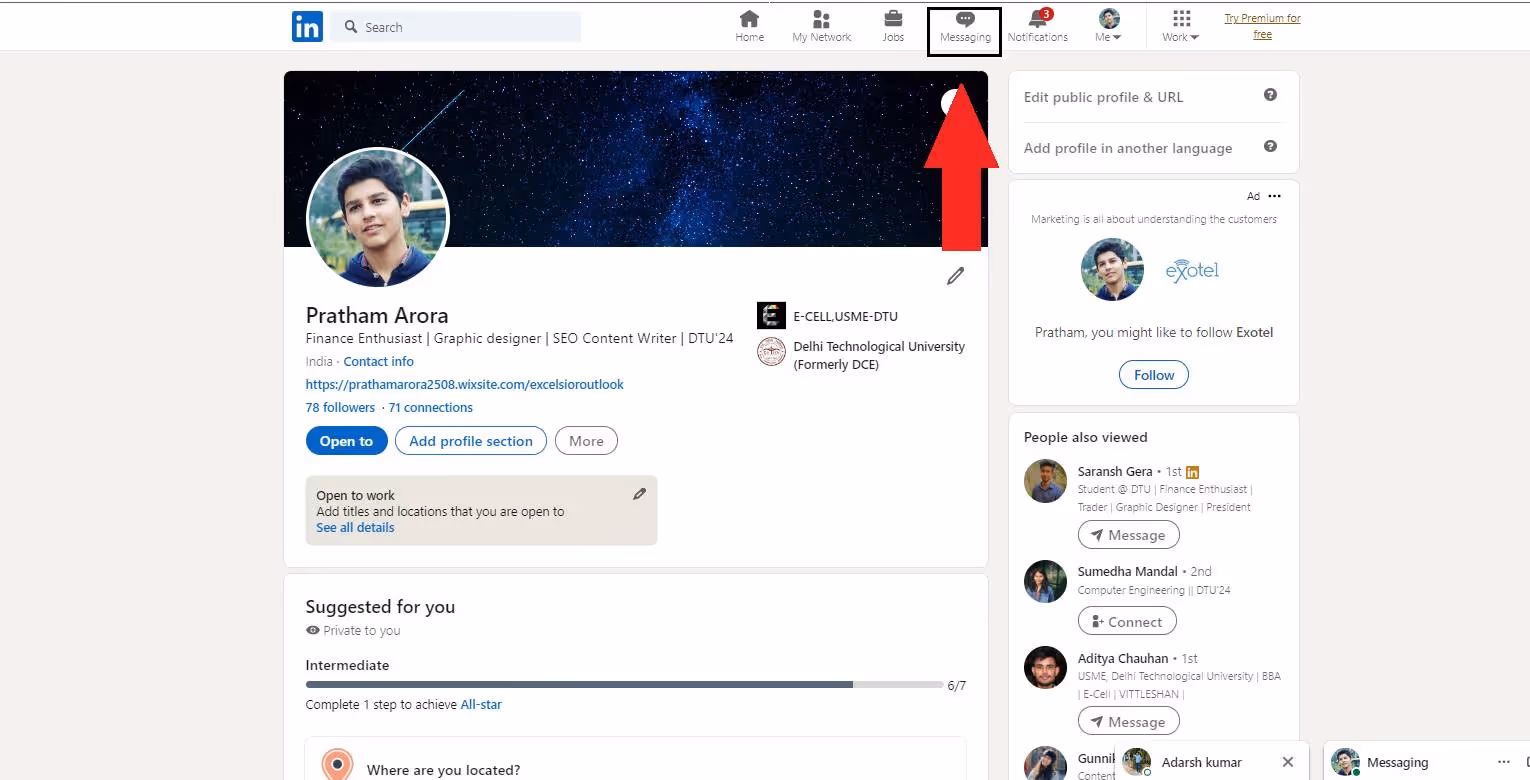Open Messaging from top navigation
This screenshot has width=1530, height=780.
click(x=965, y=28)
